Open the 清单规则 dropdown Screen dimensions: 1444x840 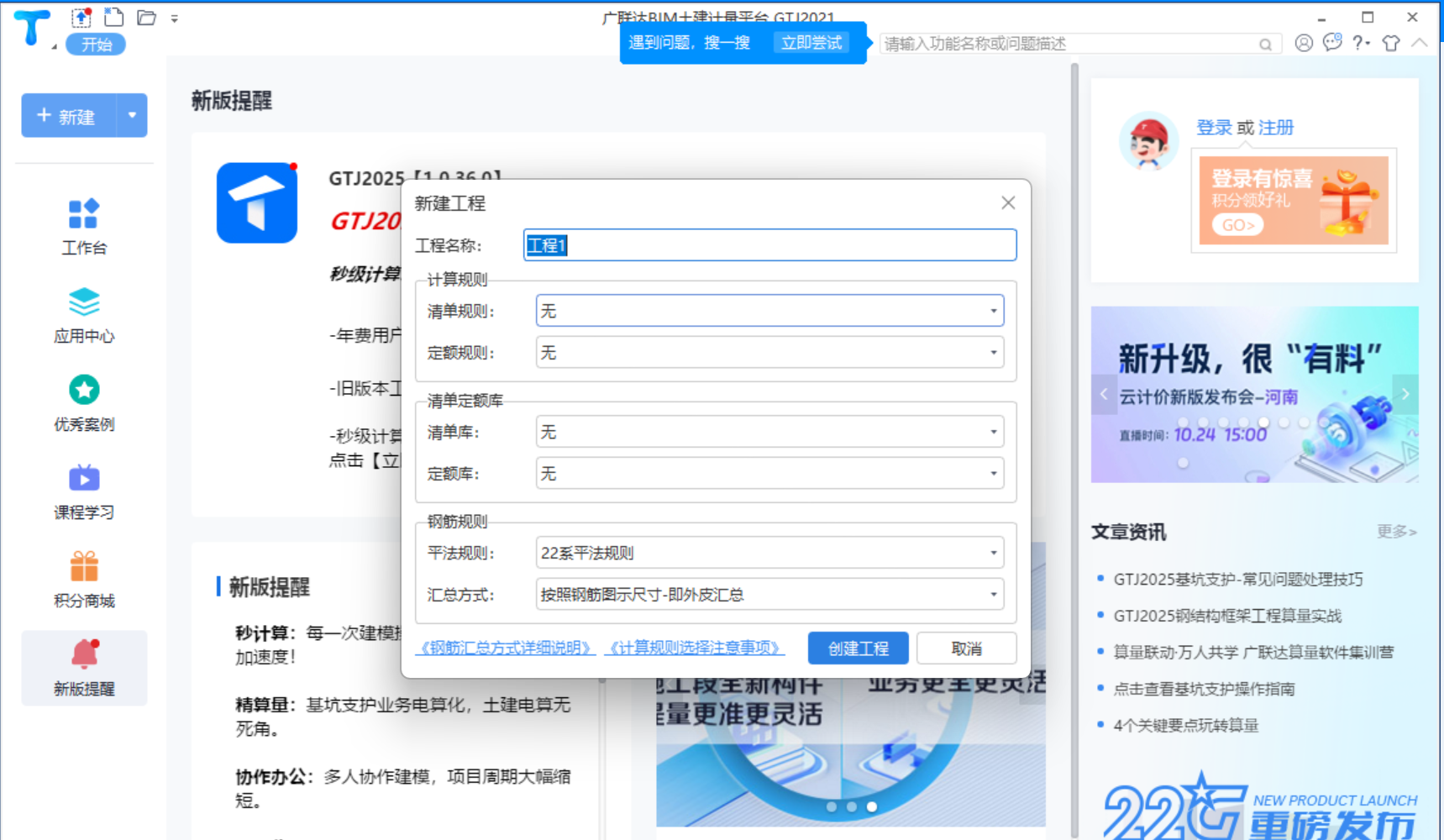click(769, 311)
